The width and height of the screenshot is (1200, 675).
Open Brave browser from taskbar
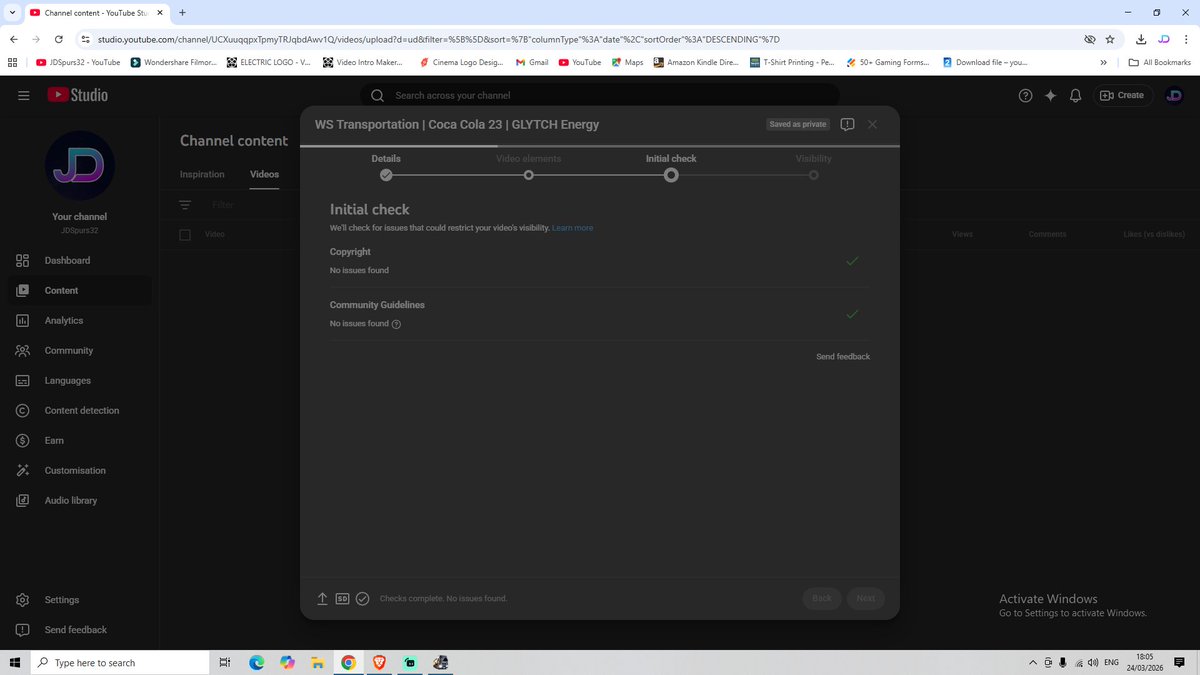tap(379, 662)
